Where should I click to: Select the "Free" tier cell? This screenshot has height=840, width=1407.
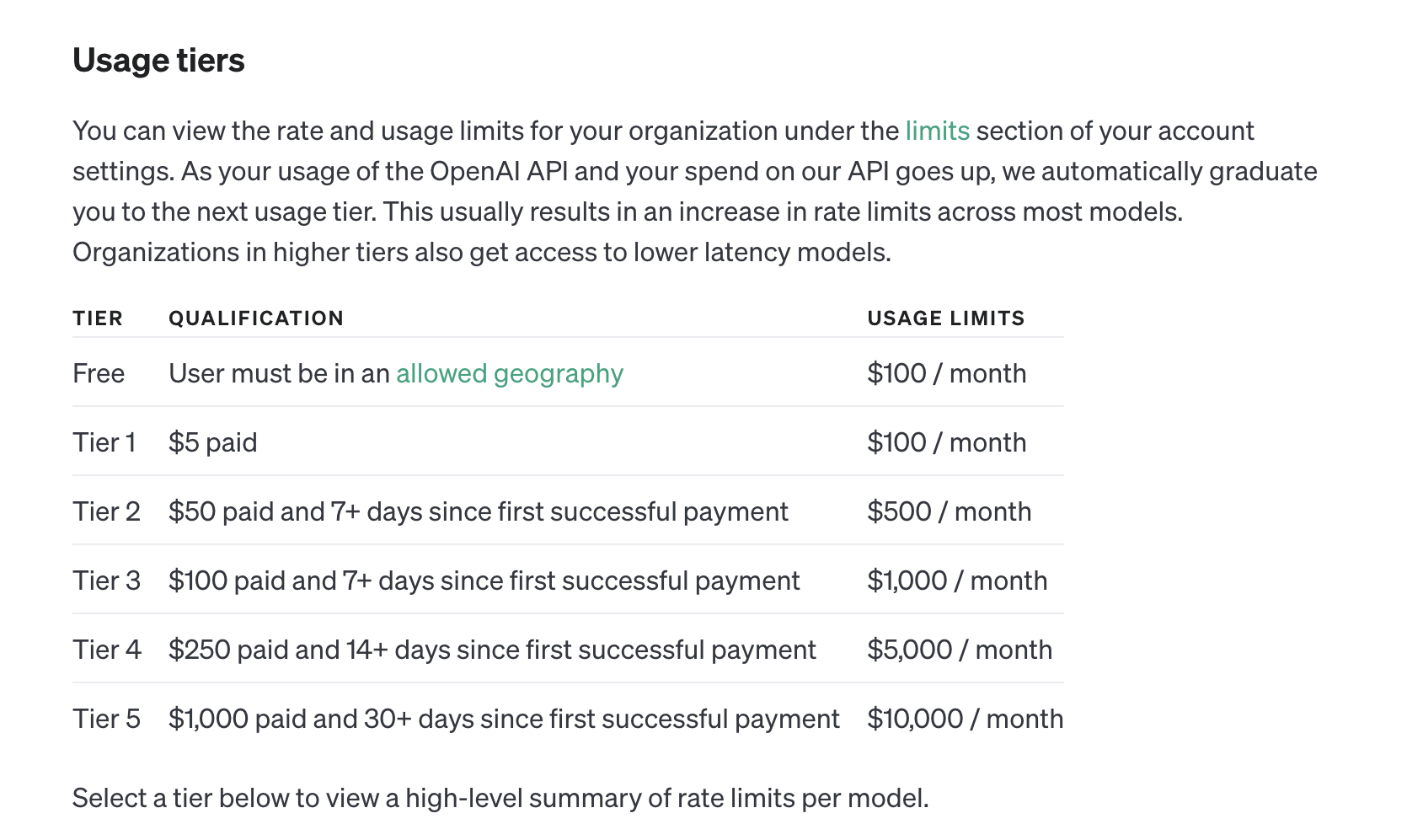(99, 373)
